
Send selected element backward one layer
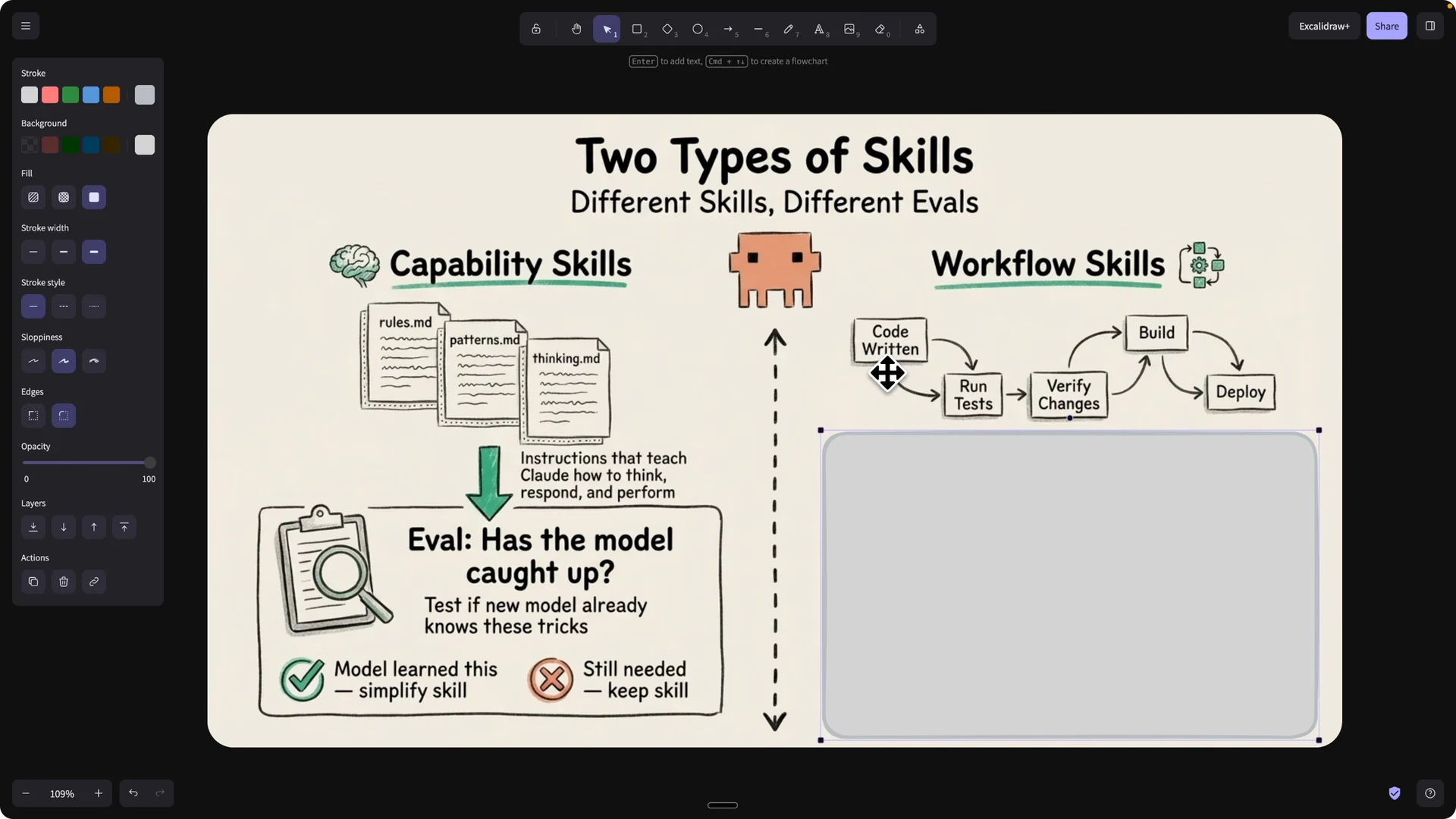click(x=64, y=527)
